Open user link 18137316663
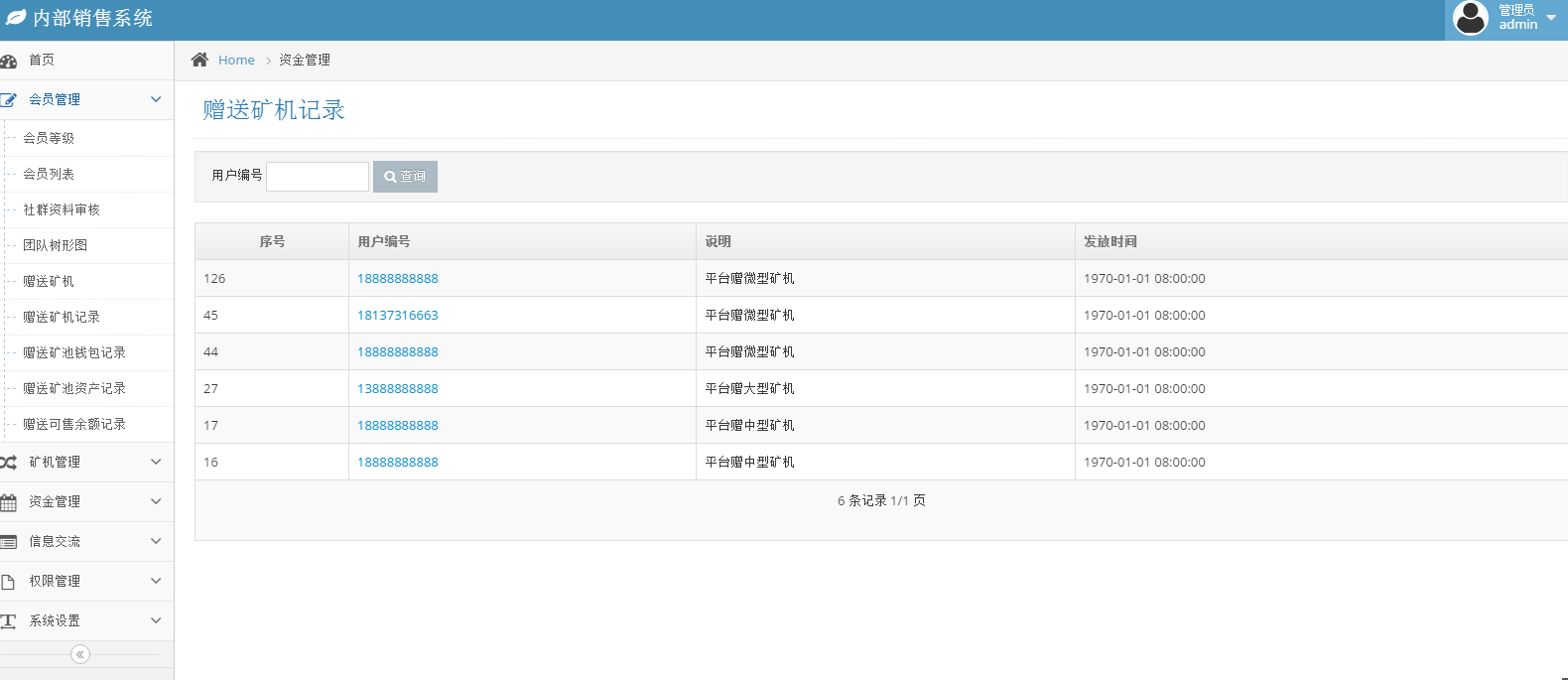Image resolution: width=1568 pixels, height=680 pixels. [397, 316]
